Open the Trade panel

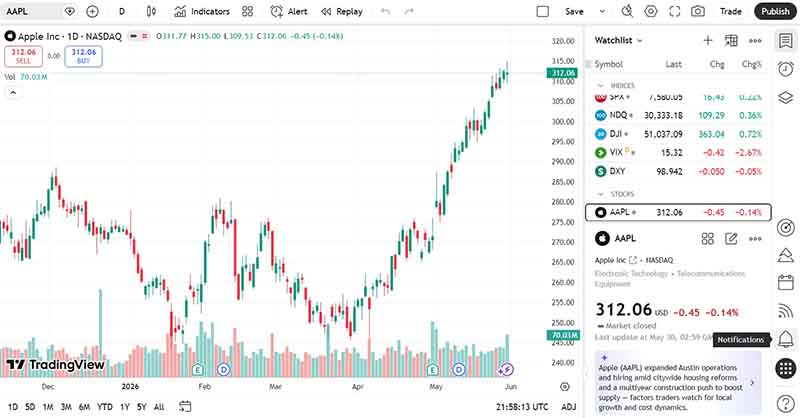pyautogui.click(x=731, y=11)
